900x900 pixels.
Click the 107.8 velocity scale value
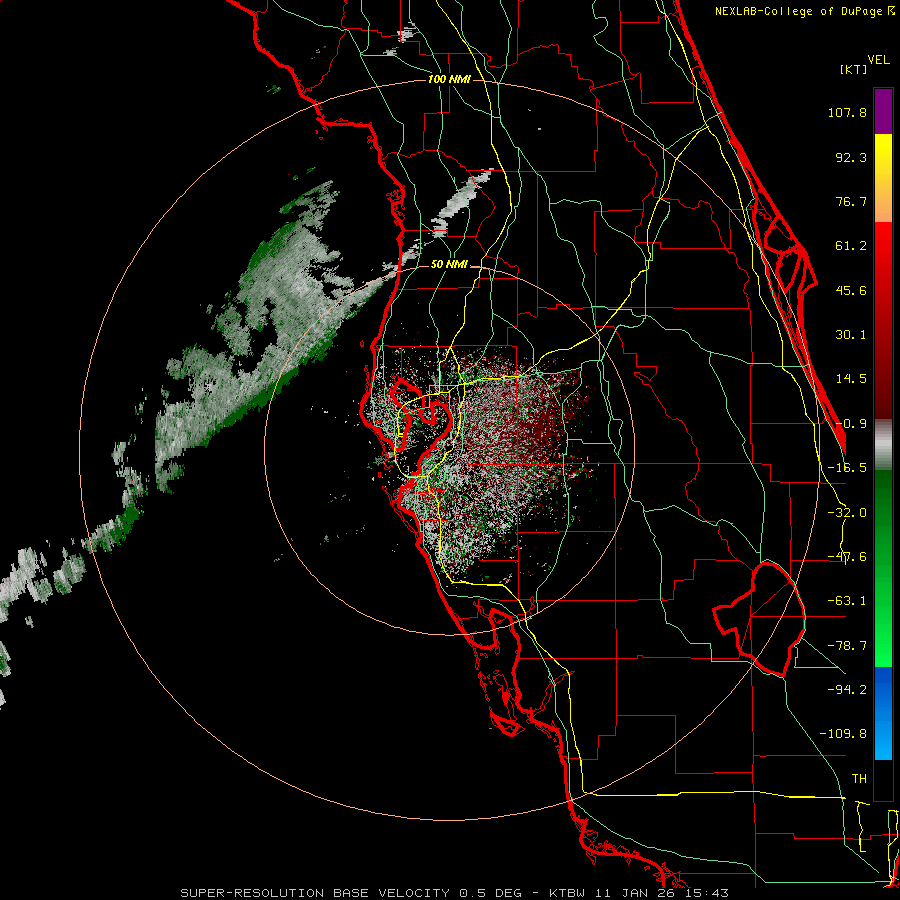[847, 112]
